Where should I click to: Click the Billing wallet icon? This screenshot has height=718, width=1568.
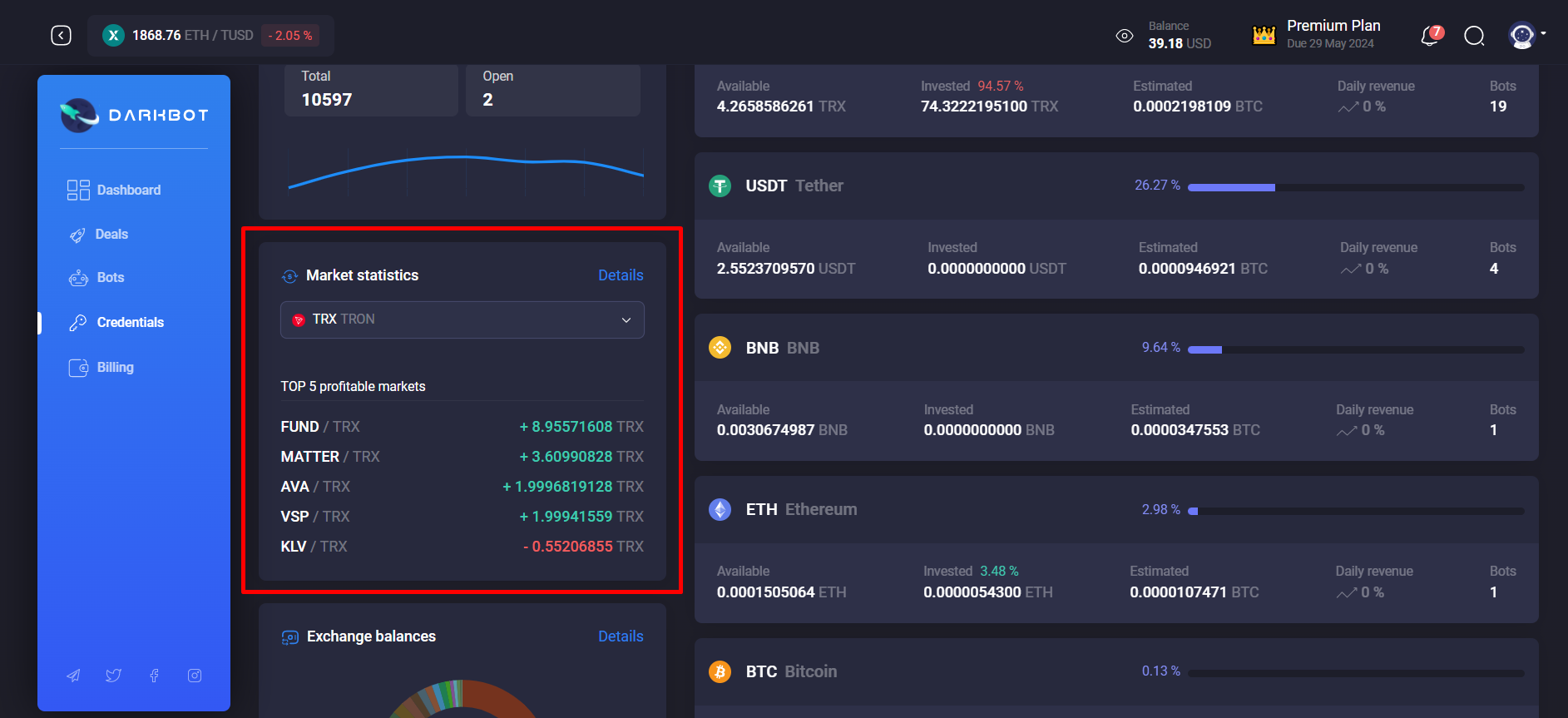tap(78, 368)
